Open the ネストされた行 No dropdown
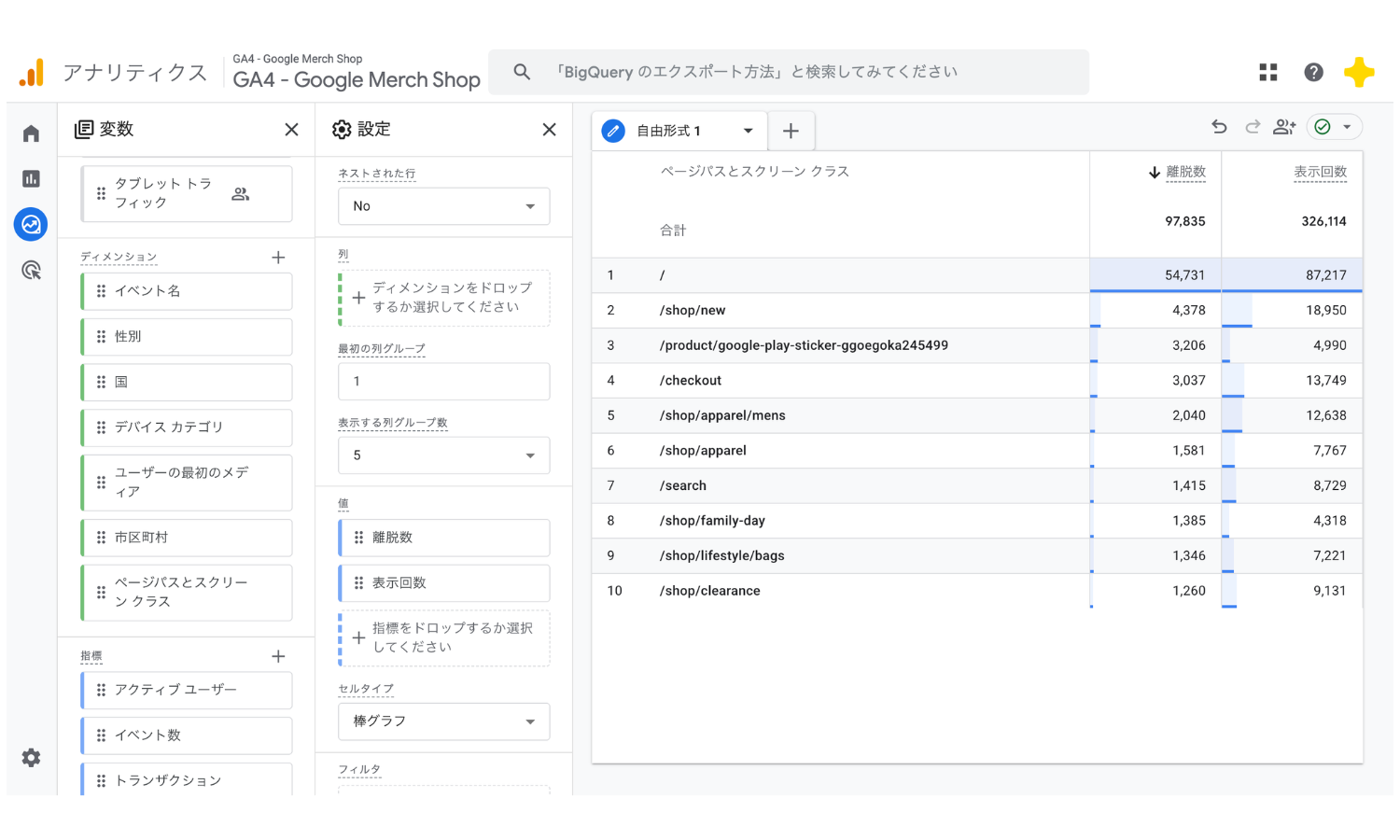The height and width of the screenshot is (840, 1400). coord(443,206)
